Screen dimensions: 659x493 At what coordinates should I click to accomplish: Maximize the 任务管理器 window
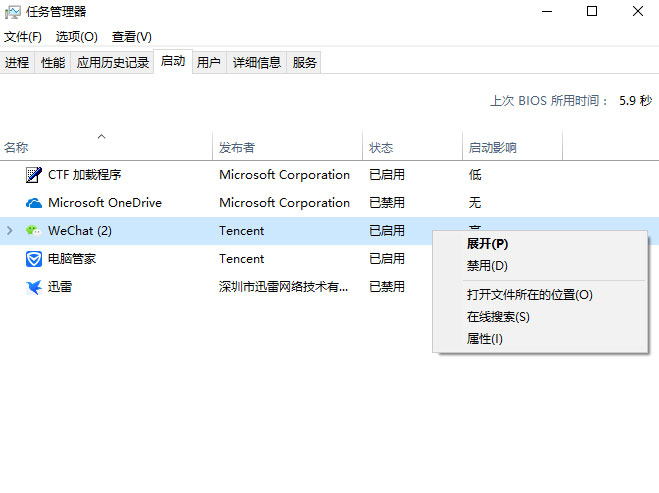click(592, 11)
